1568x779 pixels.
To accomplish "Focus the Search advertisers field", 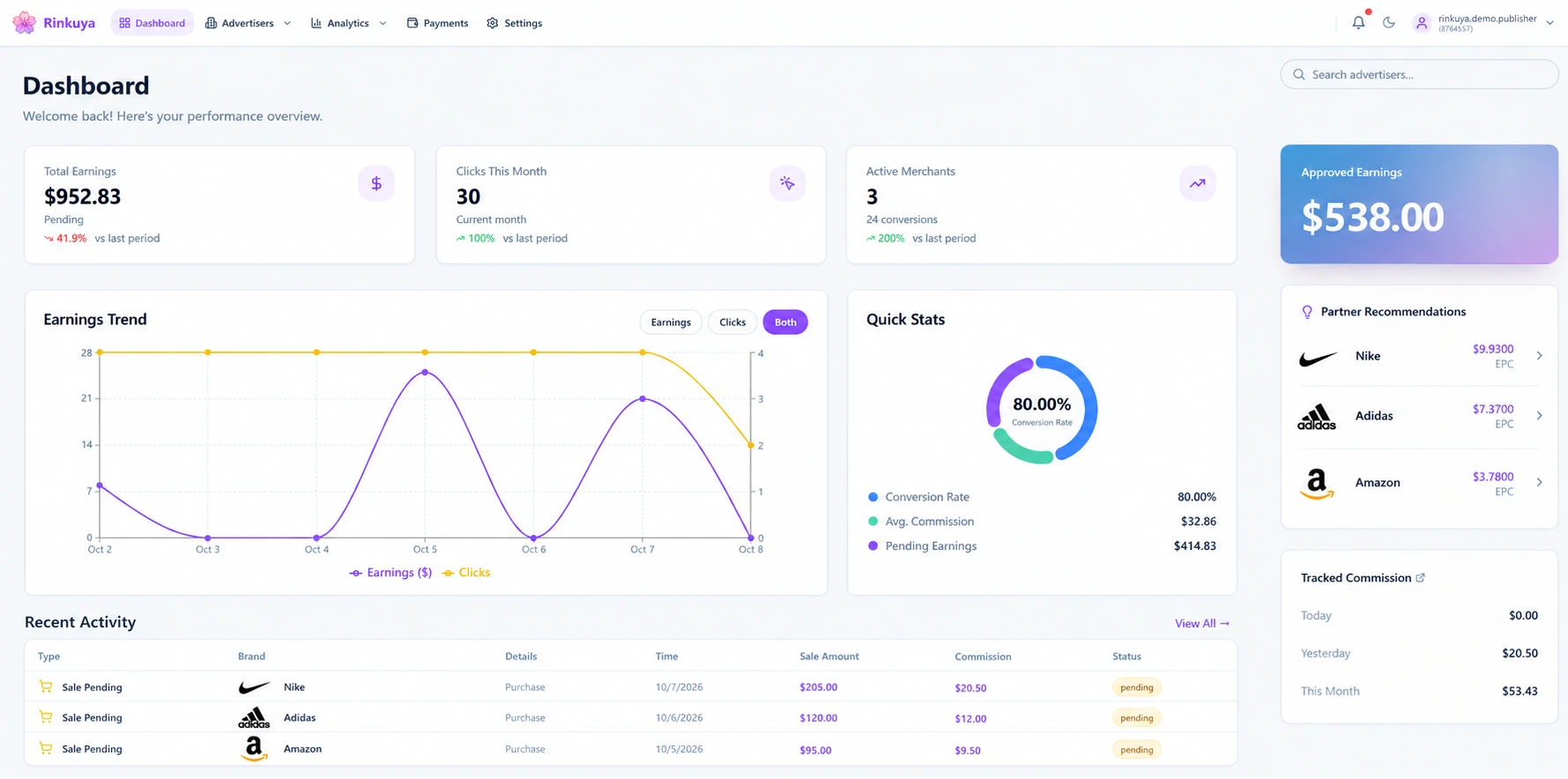I will 1419,75.
